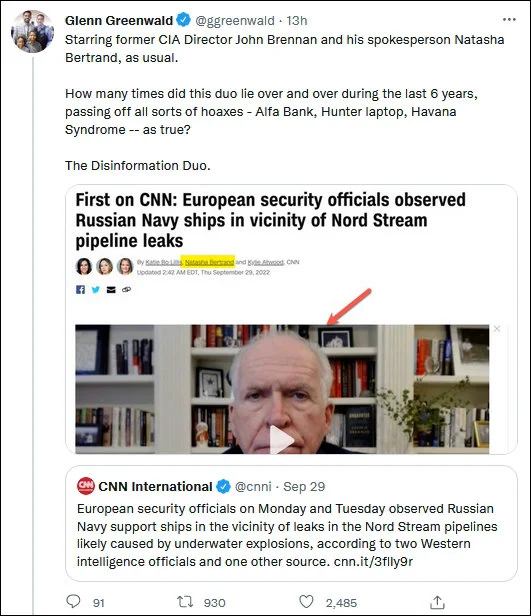The width and height of the screenshot is (531, 616).
Task: Click the reply speech bubble icon
Action: tap(73, 601)
